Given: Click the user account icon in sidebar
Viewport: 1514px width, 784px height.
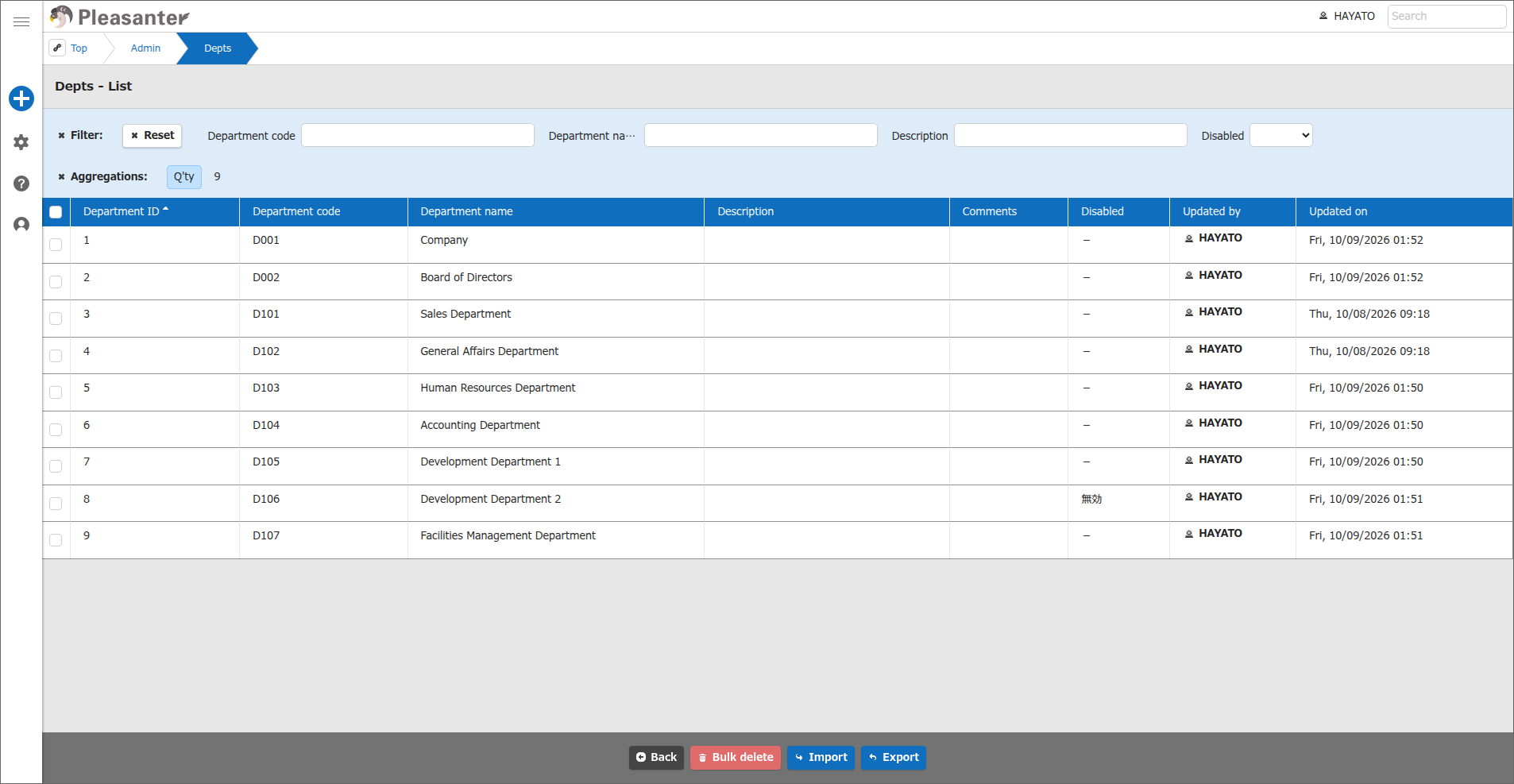Looking at the screenshot, I should click(x=21, y=225).
